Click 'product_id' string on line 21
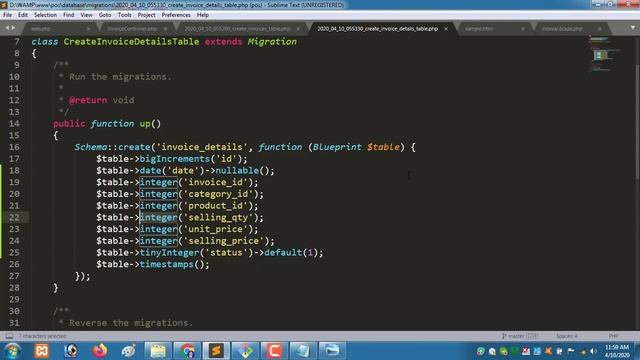Screen dimensions: 640x360 click(216, 206)
